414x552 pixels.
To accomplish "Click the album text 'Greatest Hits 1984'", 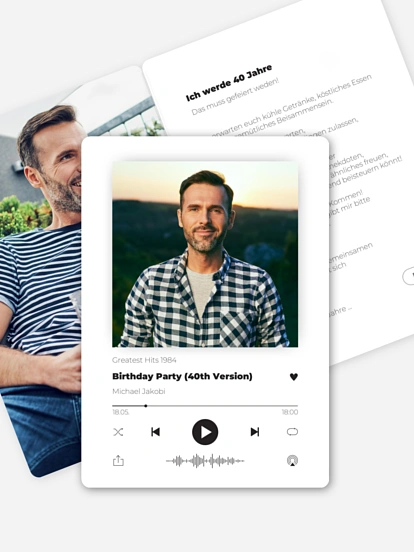I will pos(144,360).
